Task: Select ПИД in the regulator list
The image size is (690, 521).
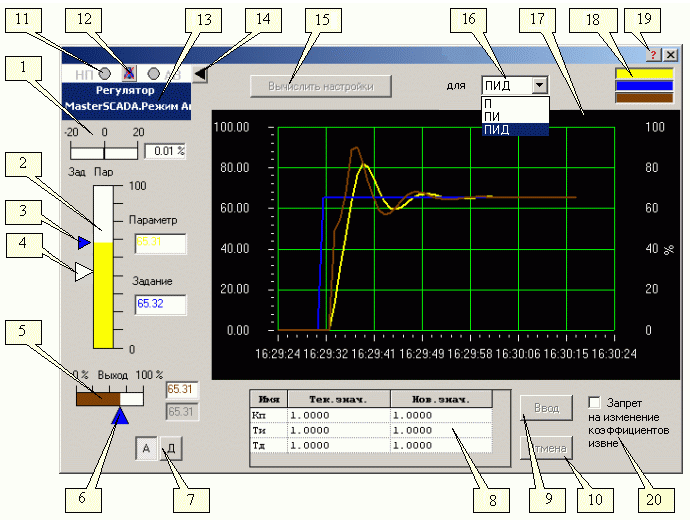Action: click(x=515, y=129)
